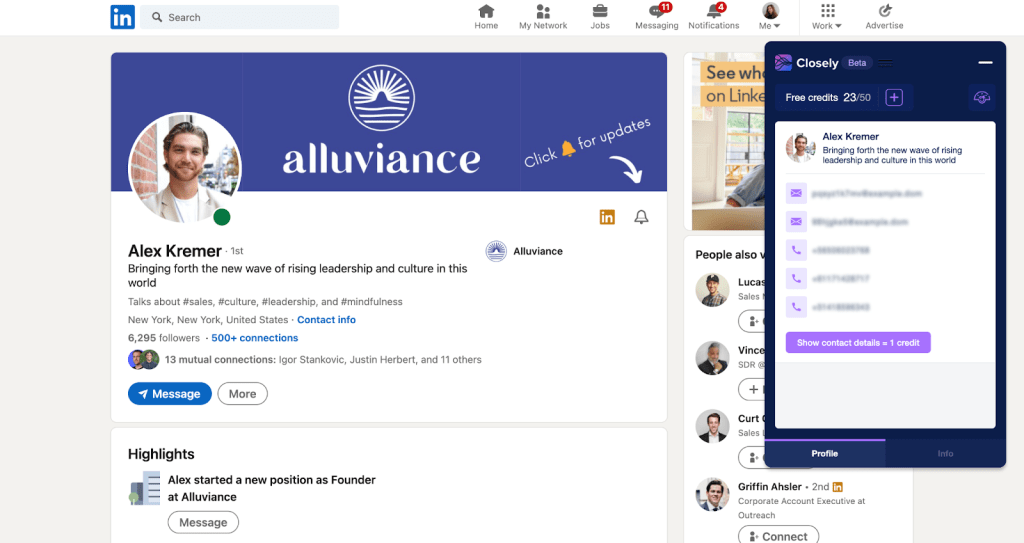Click the Closely drag handle icon
The width and height of the screenshot is (1024, 543).
(x=886, y=63)
